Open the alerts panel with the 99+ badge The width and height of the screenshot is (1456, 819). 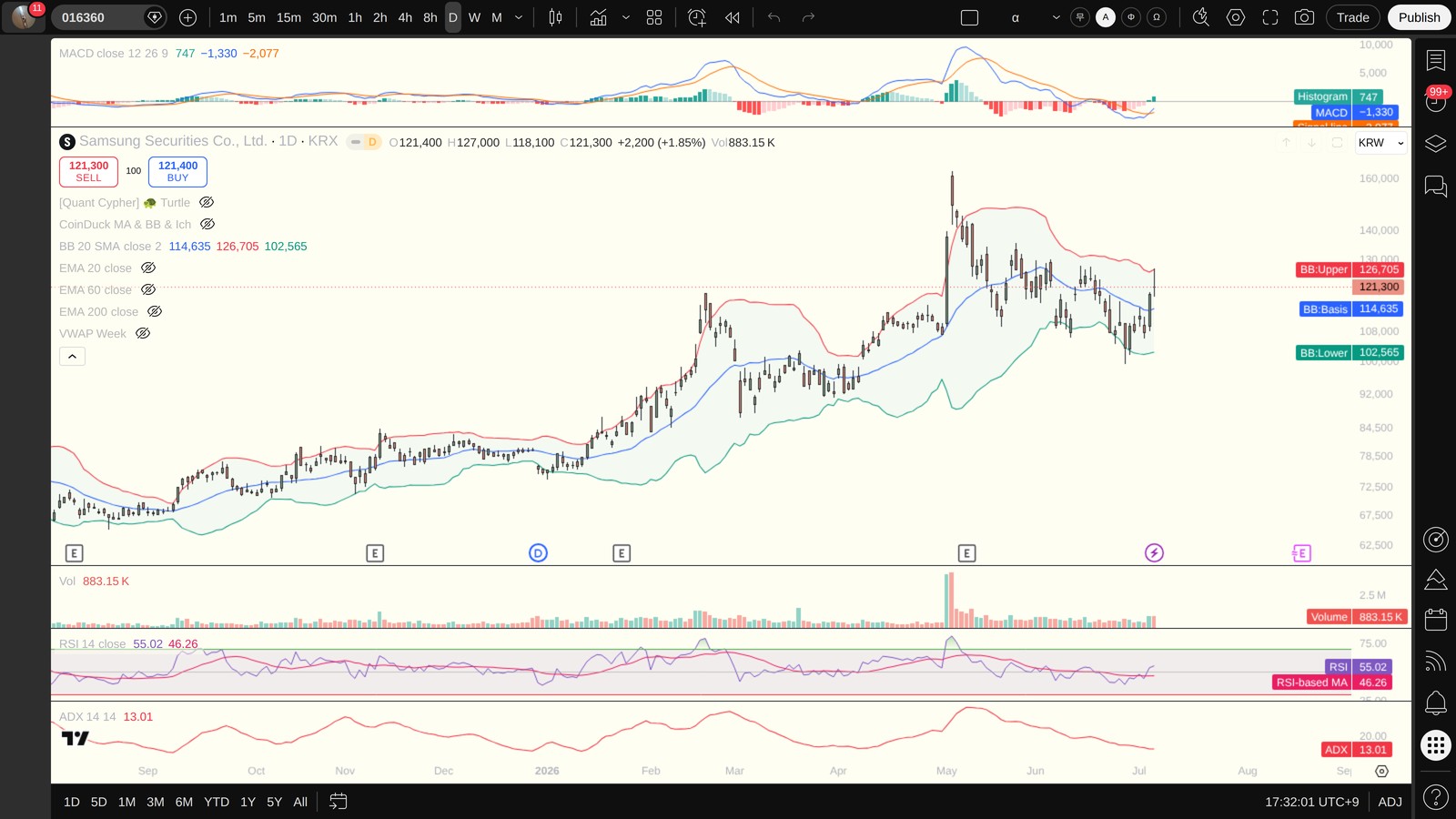(x=1436, y=101)
